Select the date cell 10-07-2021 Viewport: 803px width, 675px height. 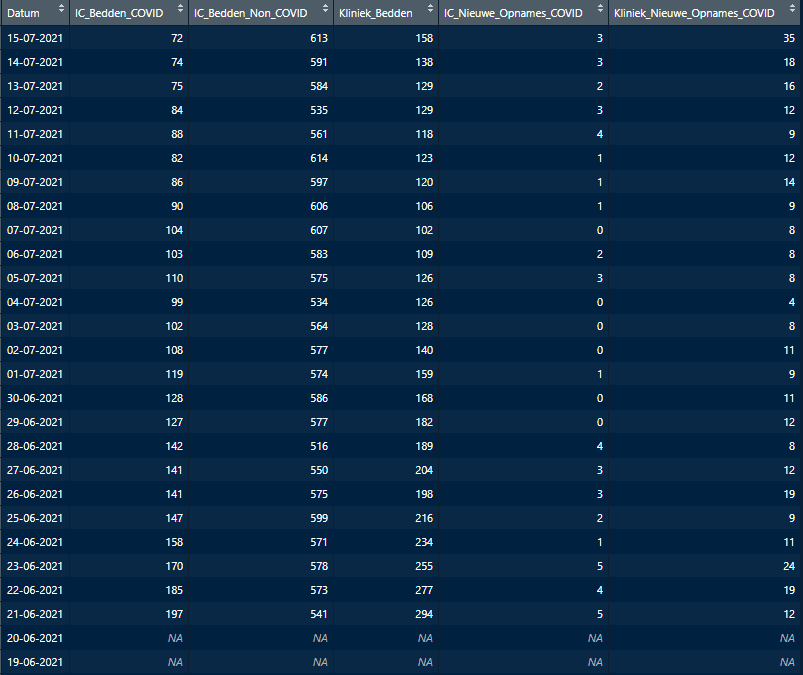35,158
